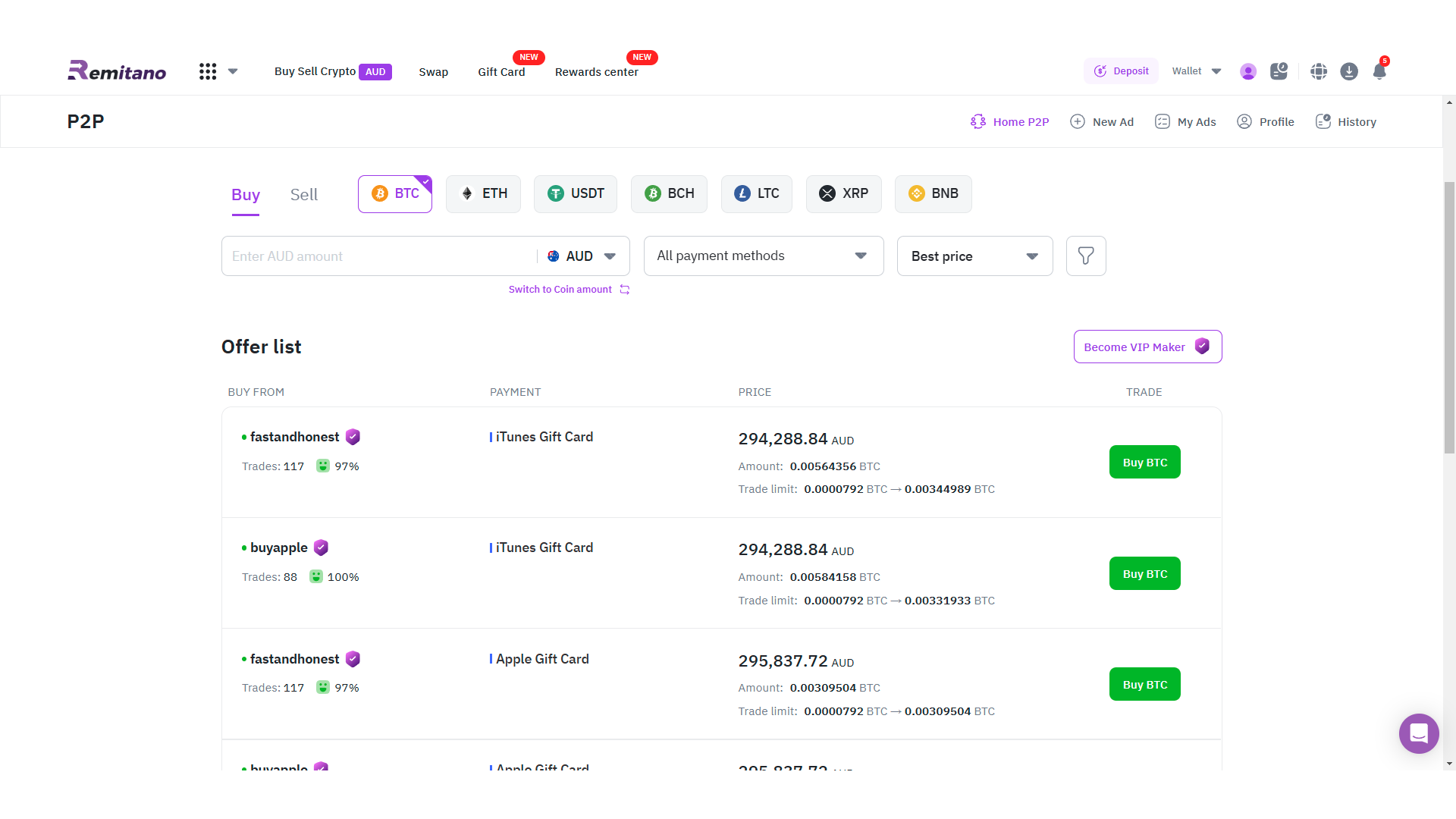Open the P2P orders icon in header
Screen dimensions: 1456x819
pyautogui.click(x=1279, y=71)
